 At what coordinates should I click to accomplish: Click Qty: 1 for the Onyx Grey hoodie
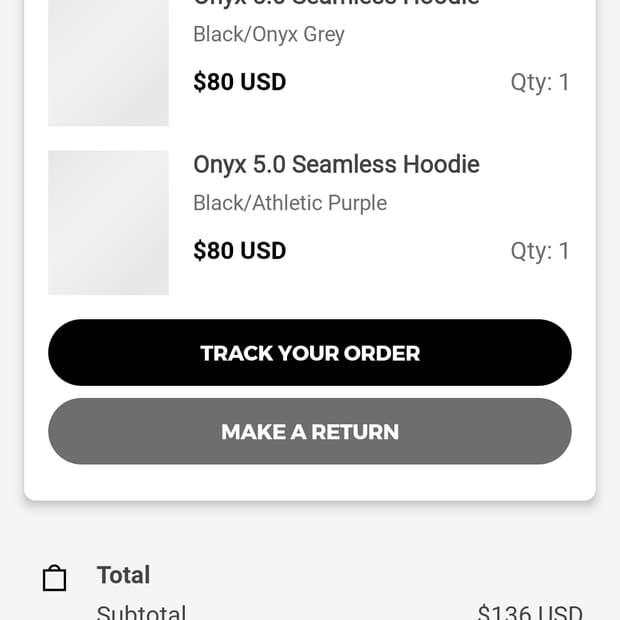pos(540,82)
